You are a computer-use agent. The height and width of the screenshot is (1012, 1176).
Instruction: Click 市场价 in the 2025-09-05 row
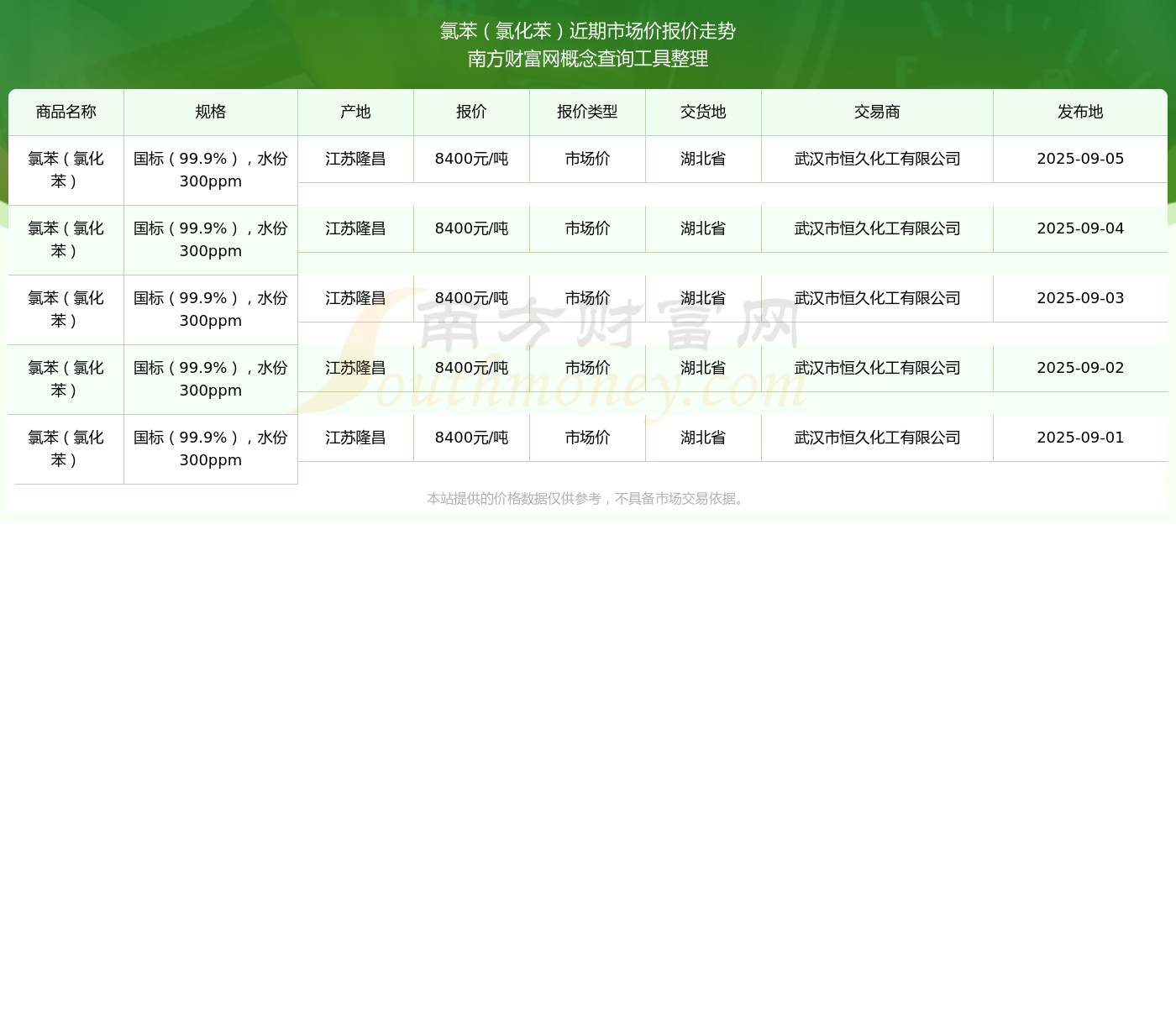tap(588, 159)
